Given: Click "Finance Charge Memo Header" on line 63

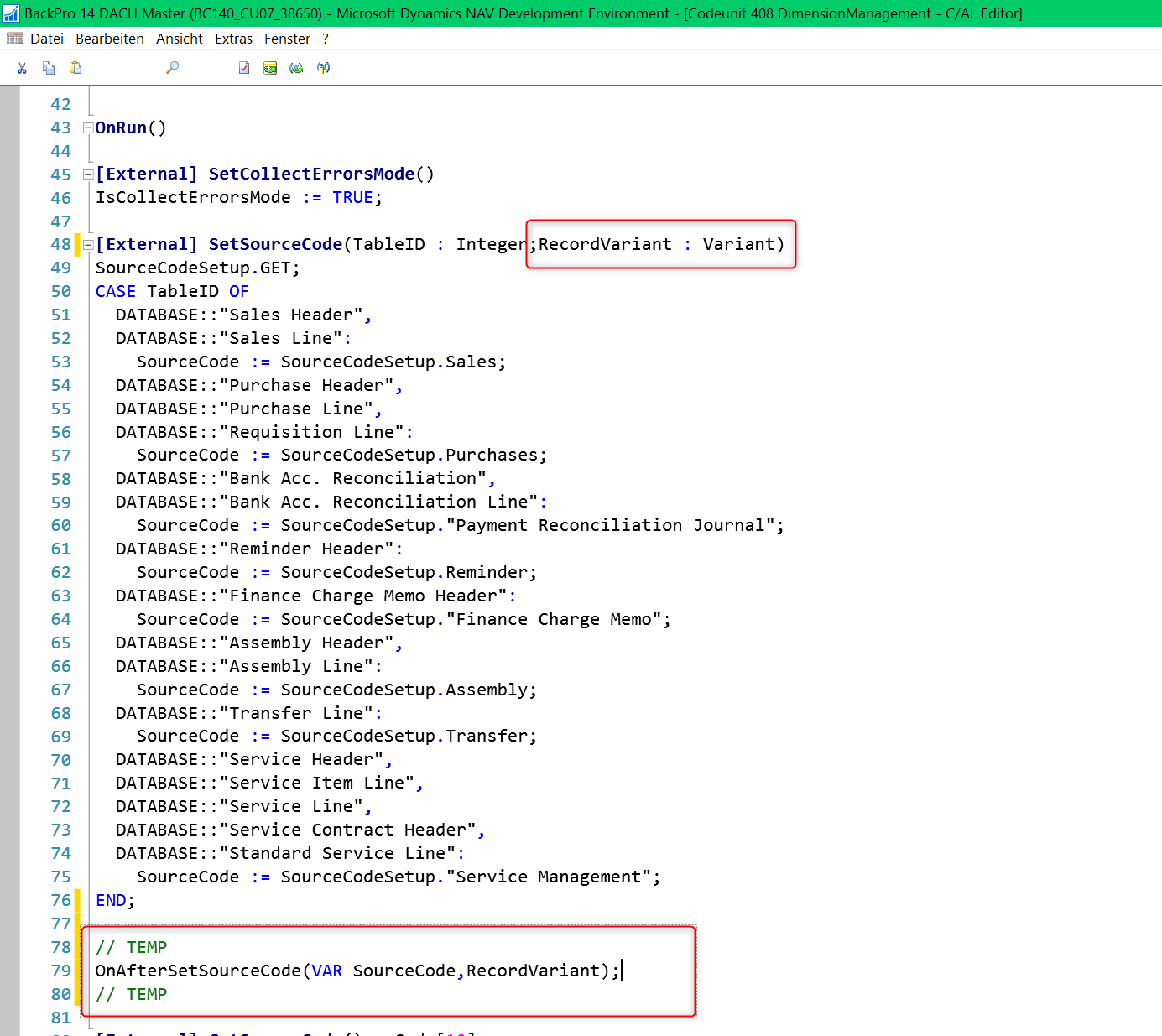Looking at the screenshot, I should (x=363, y=596).
